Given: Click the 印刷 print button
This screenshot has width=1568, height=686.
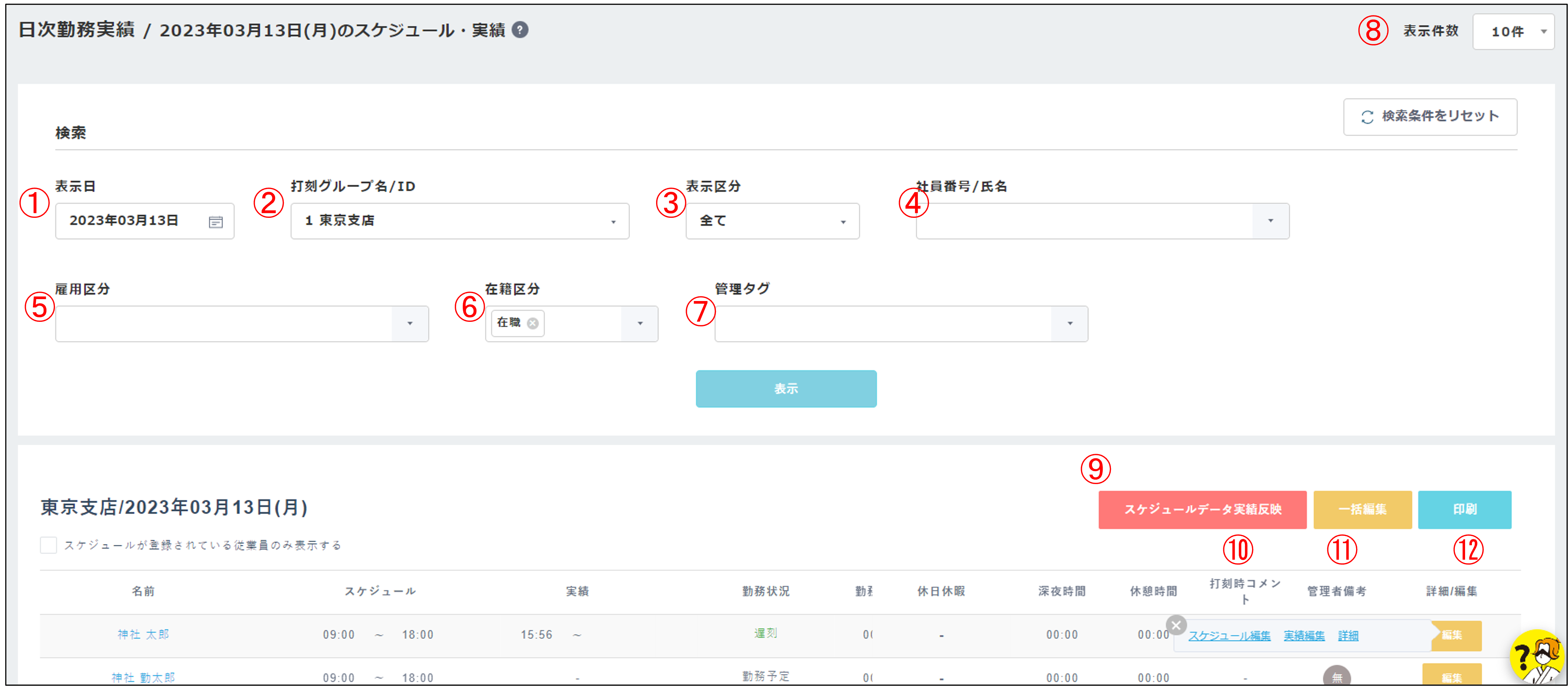Looking at the screenshot, I should 1464,510.
